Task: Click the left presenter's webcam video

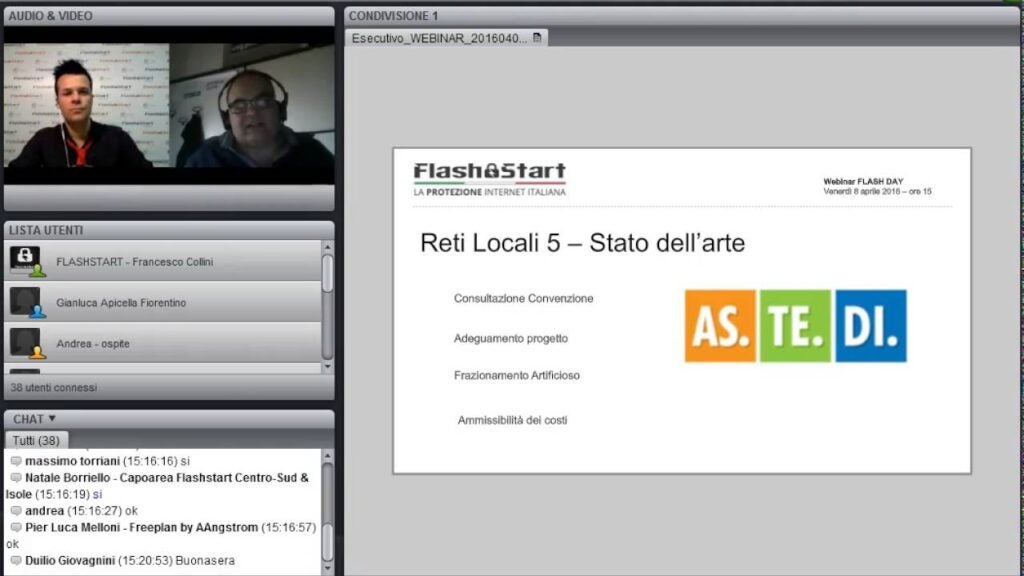Action: (x=86, y=105)
